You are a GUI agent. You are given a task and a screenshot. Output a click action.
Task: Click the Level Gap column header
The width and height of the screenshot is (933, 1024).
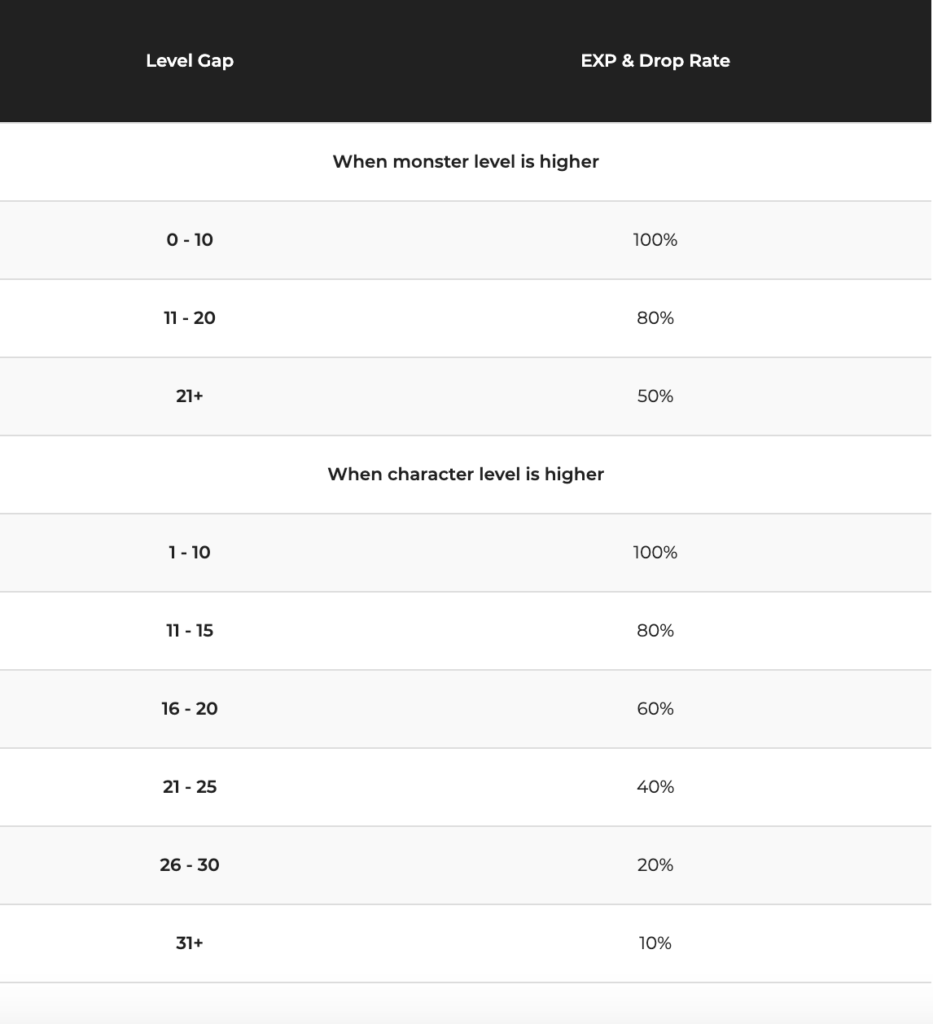[x=189, y=61]
